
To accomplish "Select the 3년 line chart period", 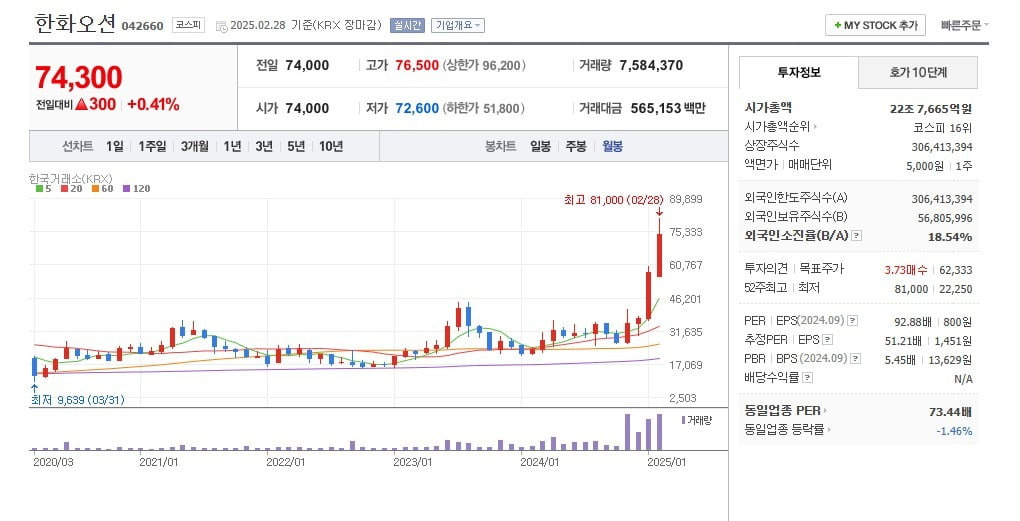I will 264,146.
